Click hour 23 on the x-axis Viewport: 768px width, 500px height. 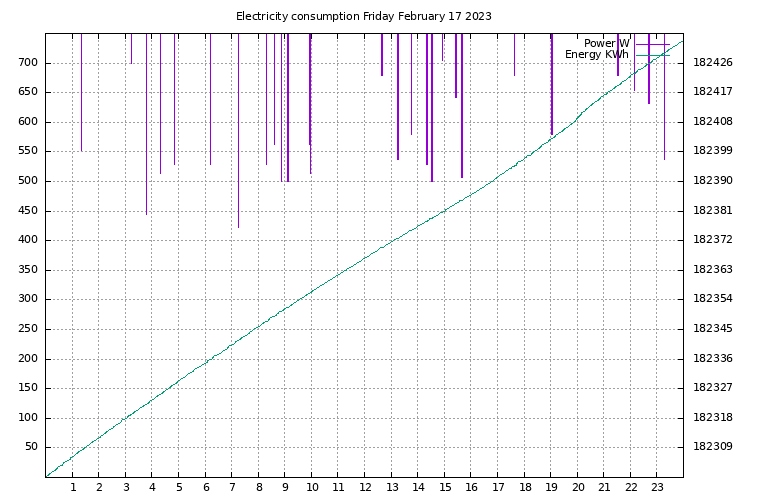pyautogui.click(x=657, y=488)
